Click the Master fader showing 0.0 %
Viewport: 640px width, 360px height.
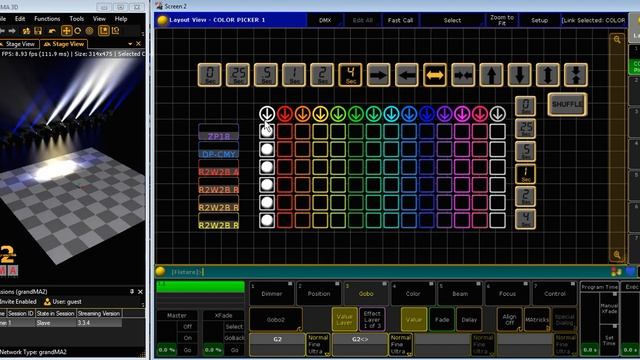[167, 350]
